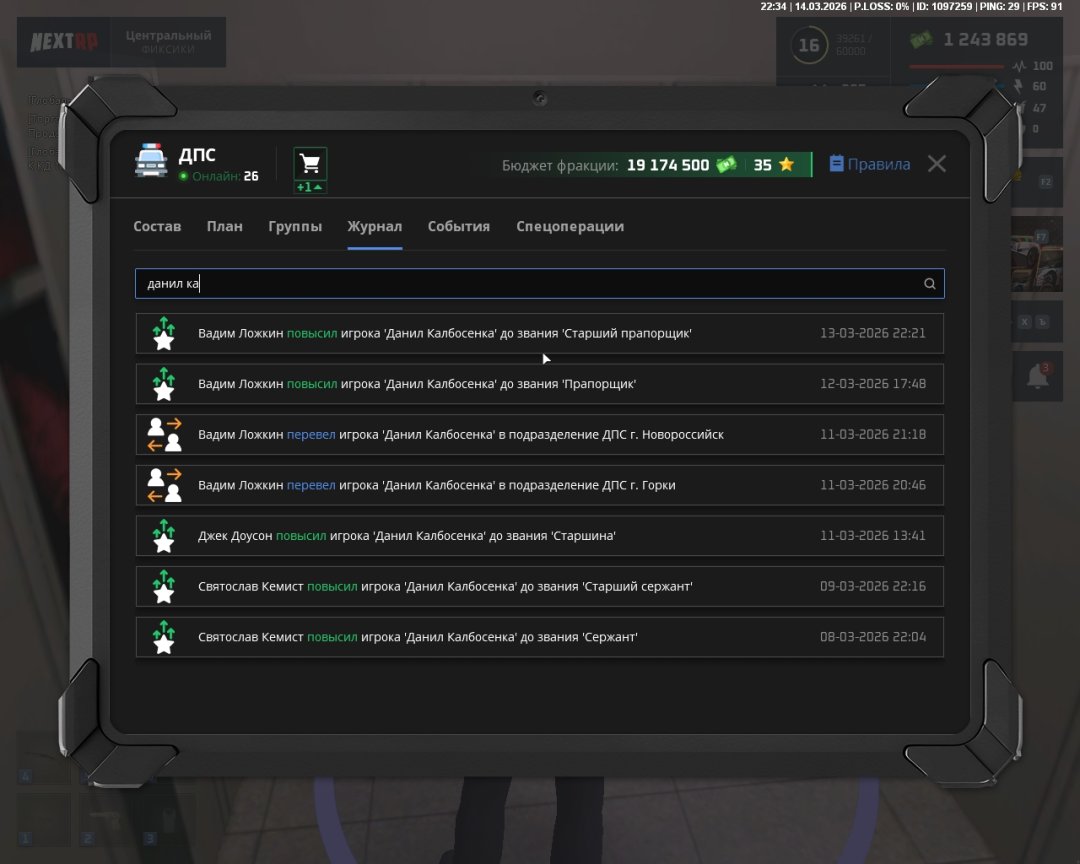Select the 'Прапорщик' promotion log entry
Image resolution: width=1080 pixels, height=864 pixels.
click(x=539, y=384)
